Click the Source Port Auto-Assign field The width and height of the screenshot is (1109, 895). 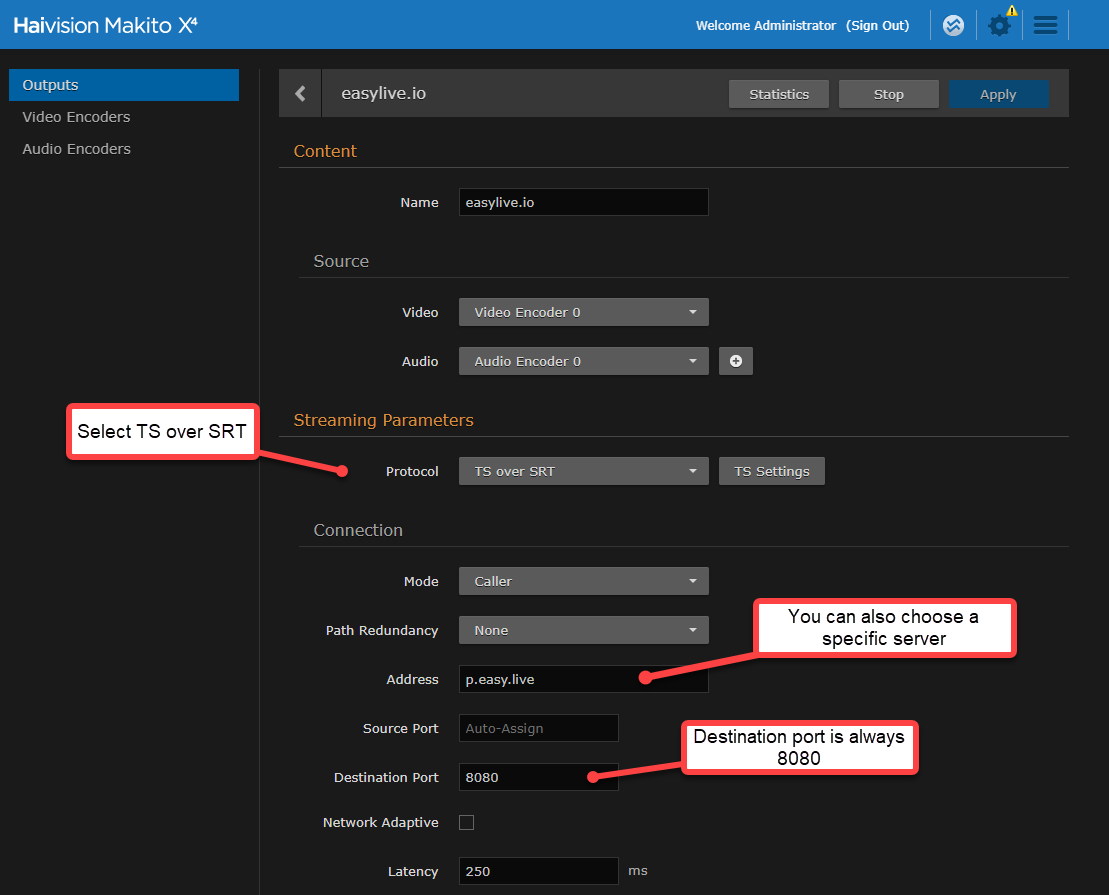pyautogui.click(x=538, y=728)
